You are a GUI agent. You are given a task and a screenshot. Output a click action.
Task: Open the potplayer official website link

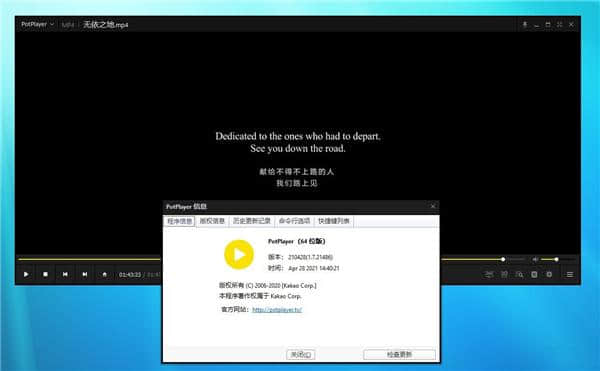click(x=277, y=309)
